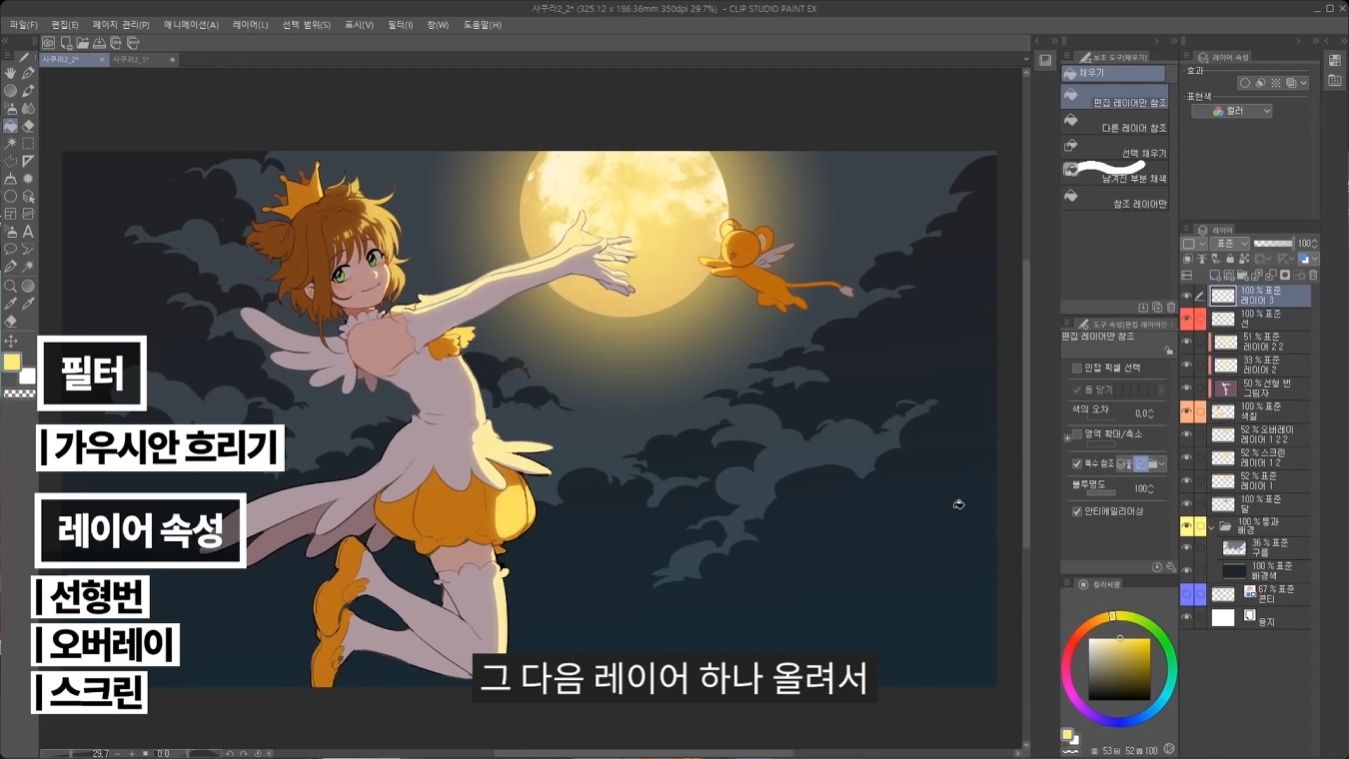Open the layer color dropdown in layer panel
Screen dimensions: 1349x759
(1307, 259)
